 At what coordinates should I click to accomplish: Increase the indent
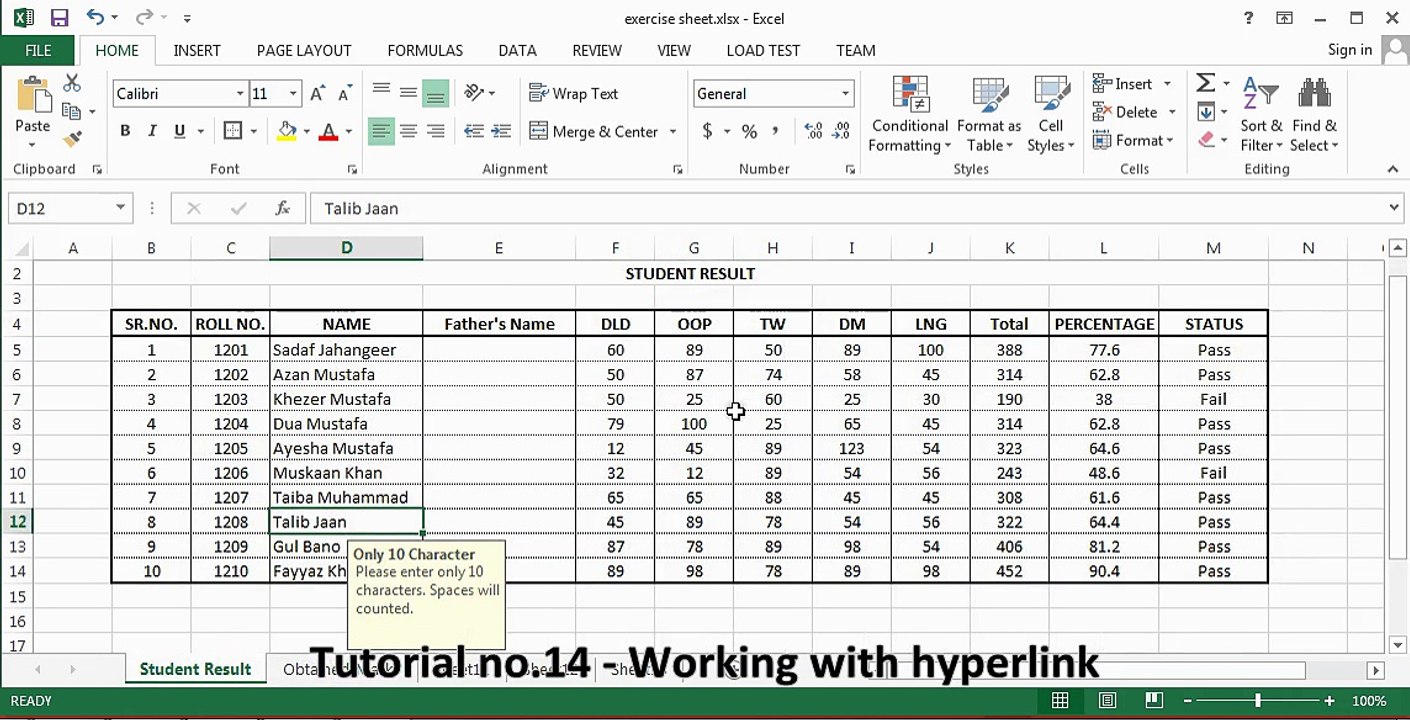[500, 131]
